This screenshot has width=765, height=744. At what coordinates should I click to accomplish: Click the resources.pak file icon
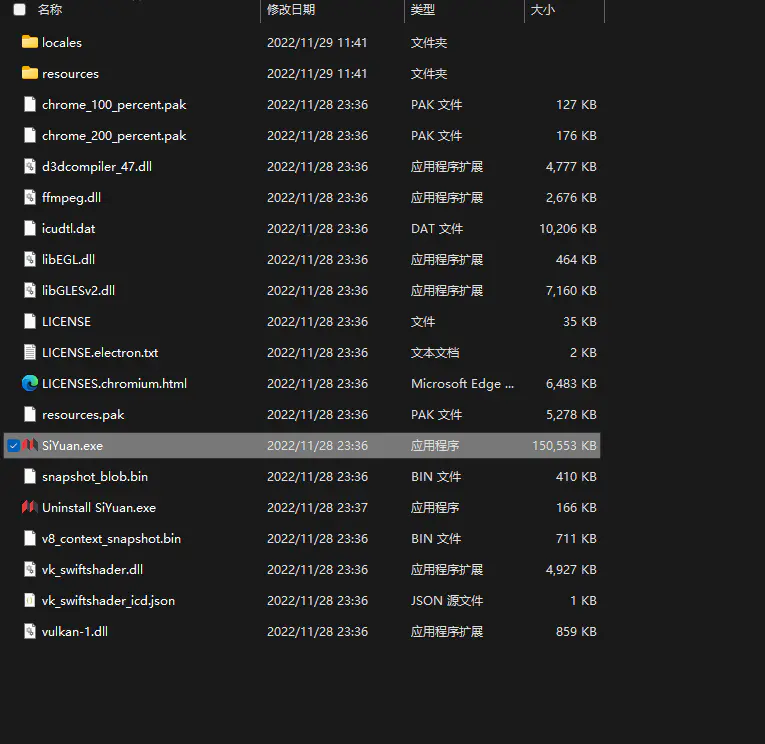pos(30,414)
